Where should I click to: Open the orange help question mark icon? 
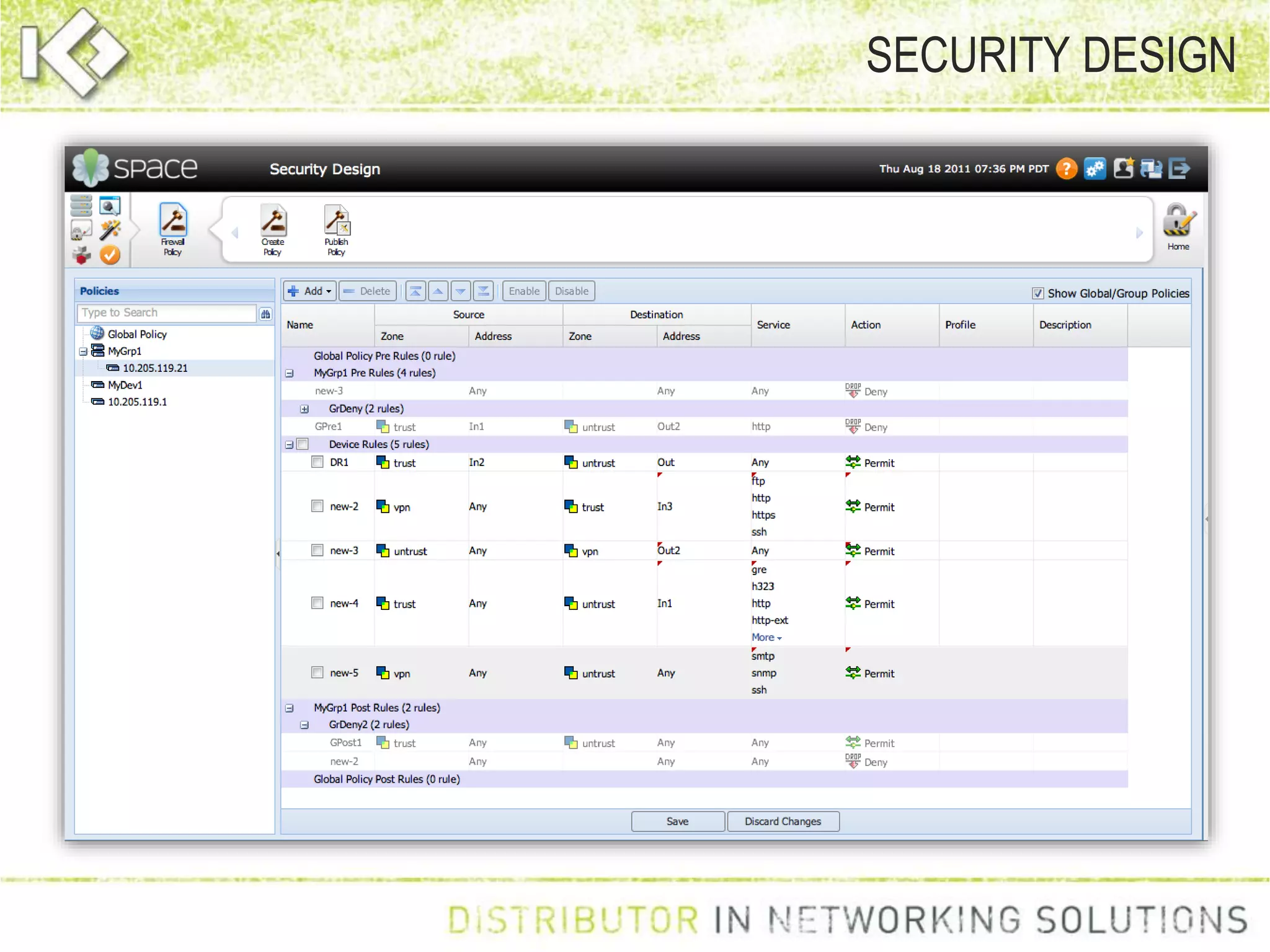coord(1066,169)
